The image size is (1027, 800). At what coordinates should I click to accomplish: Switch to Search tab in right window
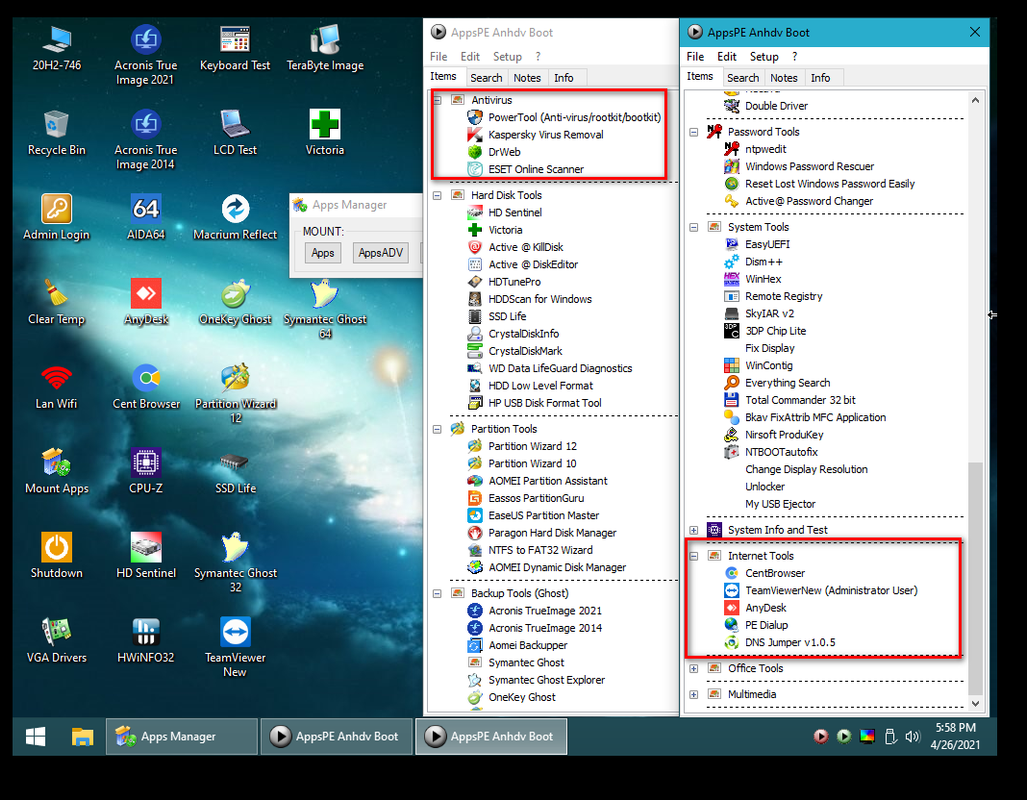743,78
